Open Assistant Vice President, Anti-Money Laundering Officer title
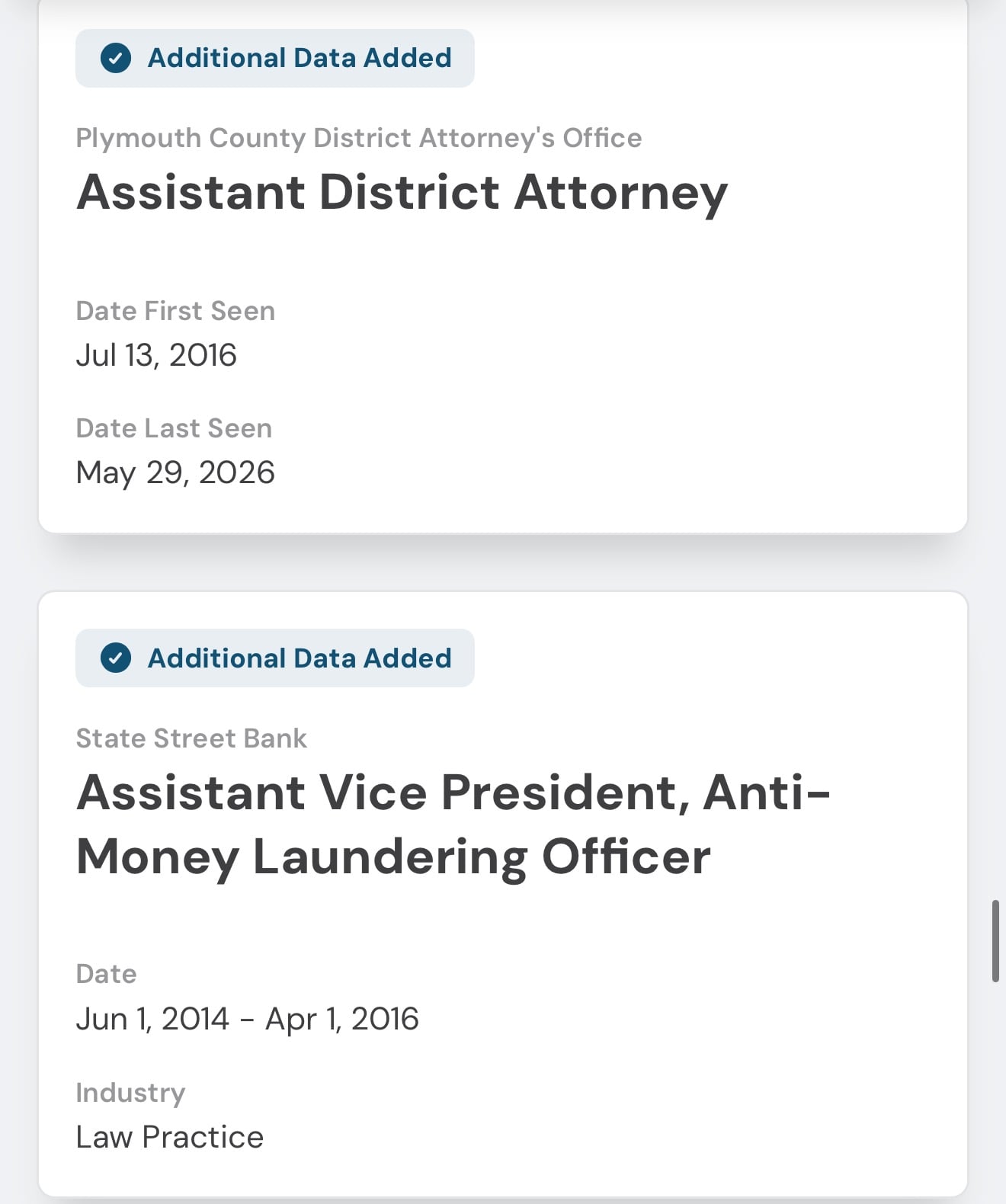The image size is (1006, 1204). pos(453,825)
